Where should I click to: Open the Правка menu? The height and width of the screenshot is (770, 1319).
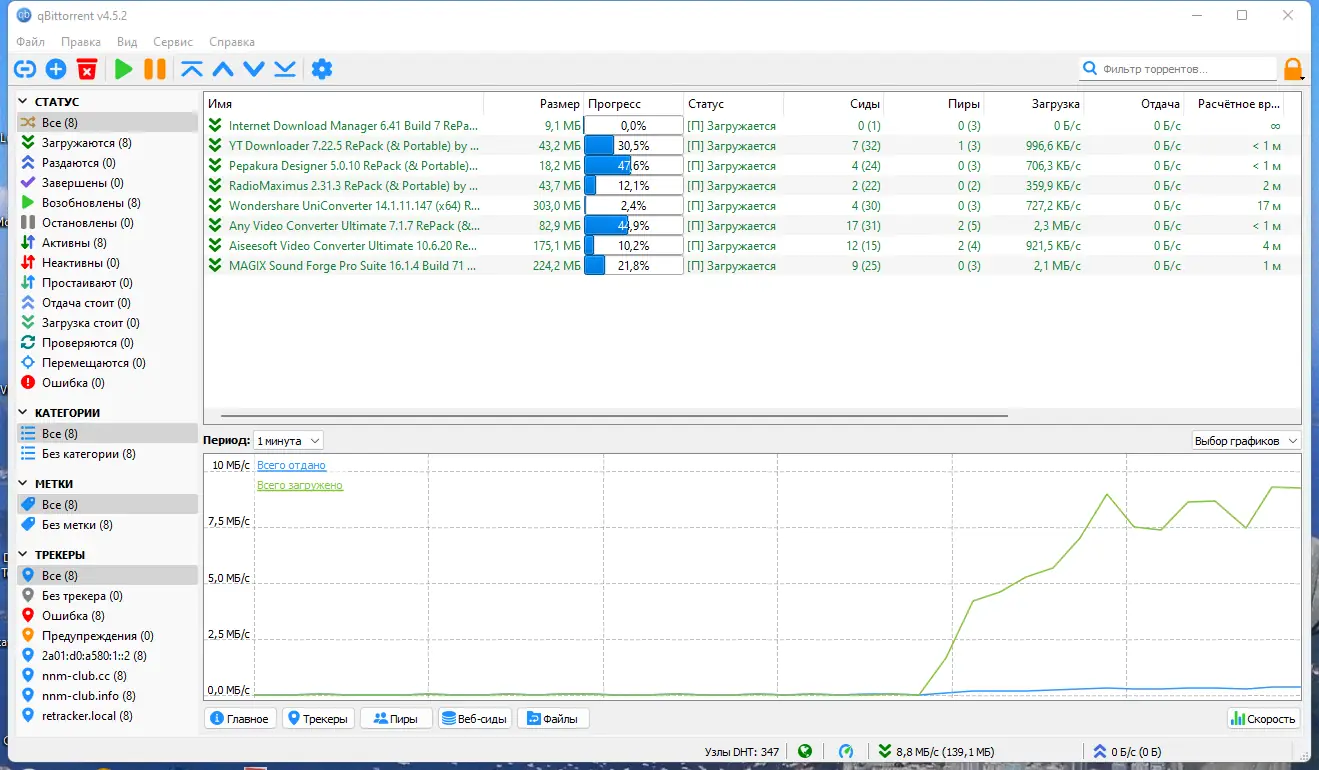(81, 42)
